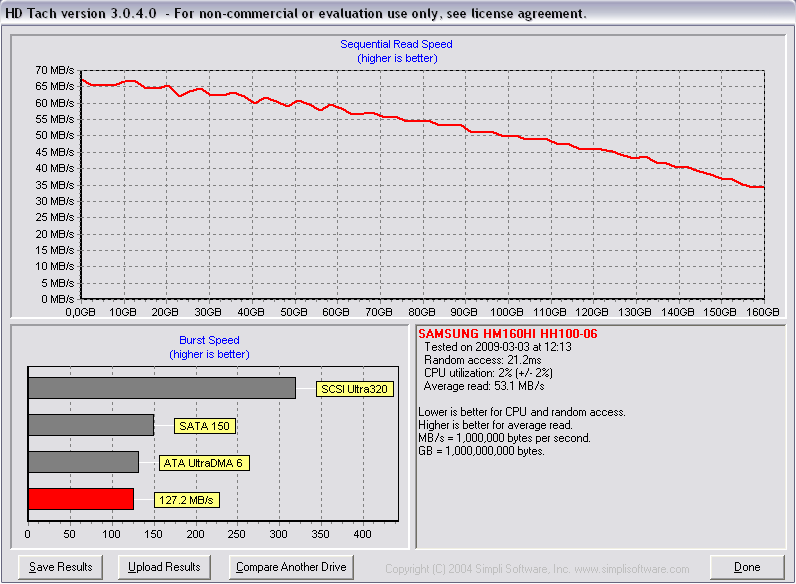Click the CPU utilization 2% text
This screenshot has height=584, width=796.
pyautogui.click(x=488, y=372)
